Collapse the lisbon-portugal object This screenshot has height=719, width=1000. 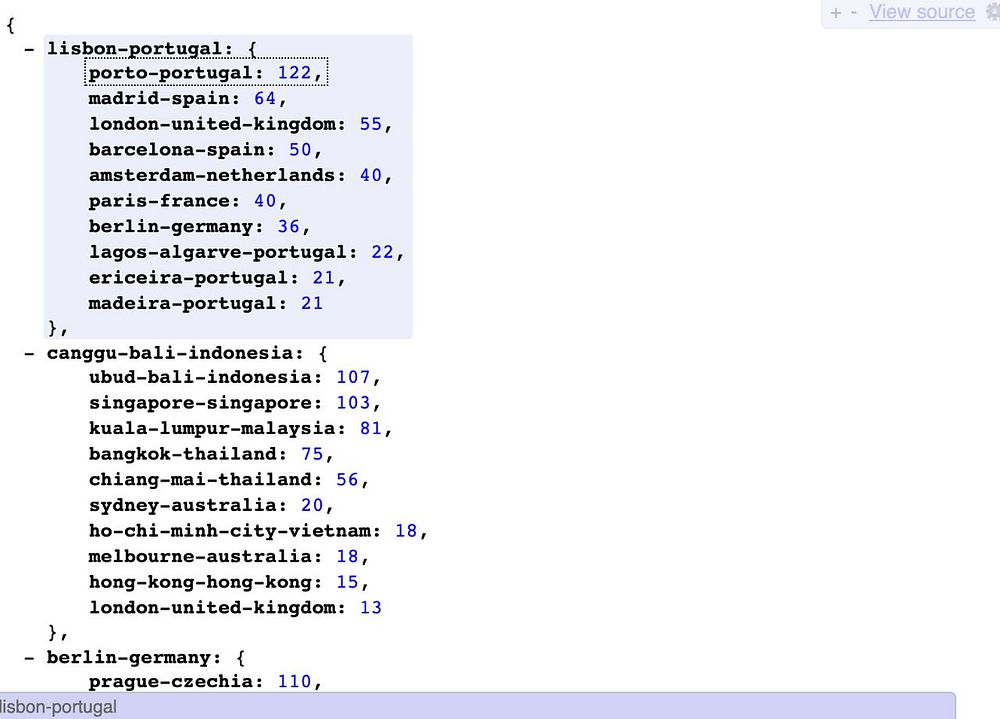[x=29, y=49]
